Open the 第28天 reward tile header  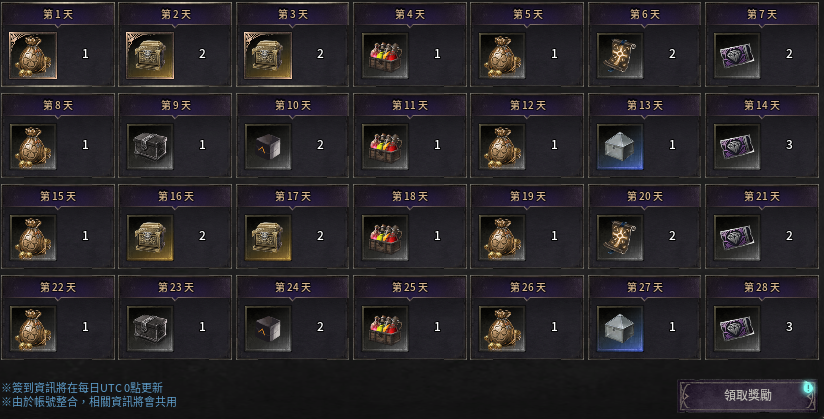pos(762,287)
